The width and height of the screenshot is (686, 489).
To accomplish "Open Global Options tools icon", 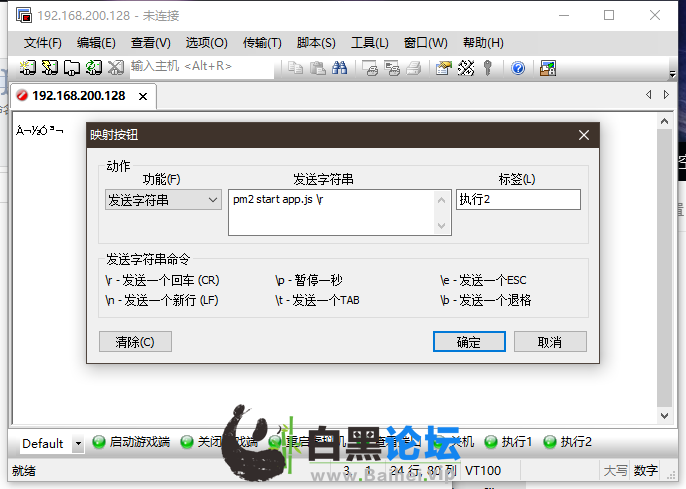I will 466,68.
